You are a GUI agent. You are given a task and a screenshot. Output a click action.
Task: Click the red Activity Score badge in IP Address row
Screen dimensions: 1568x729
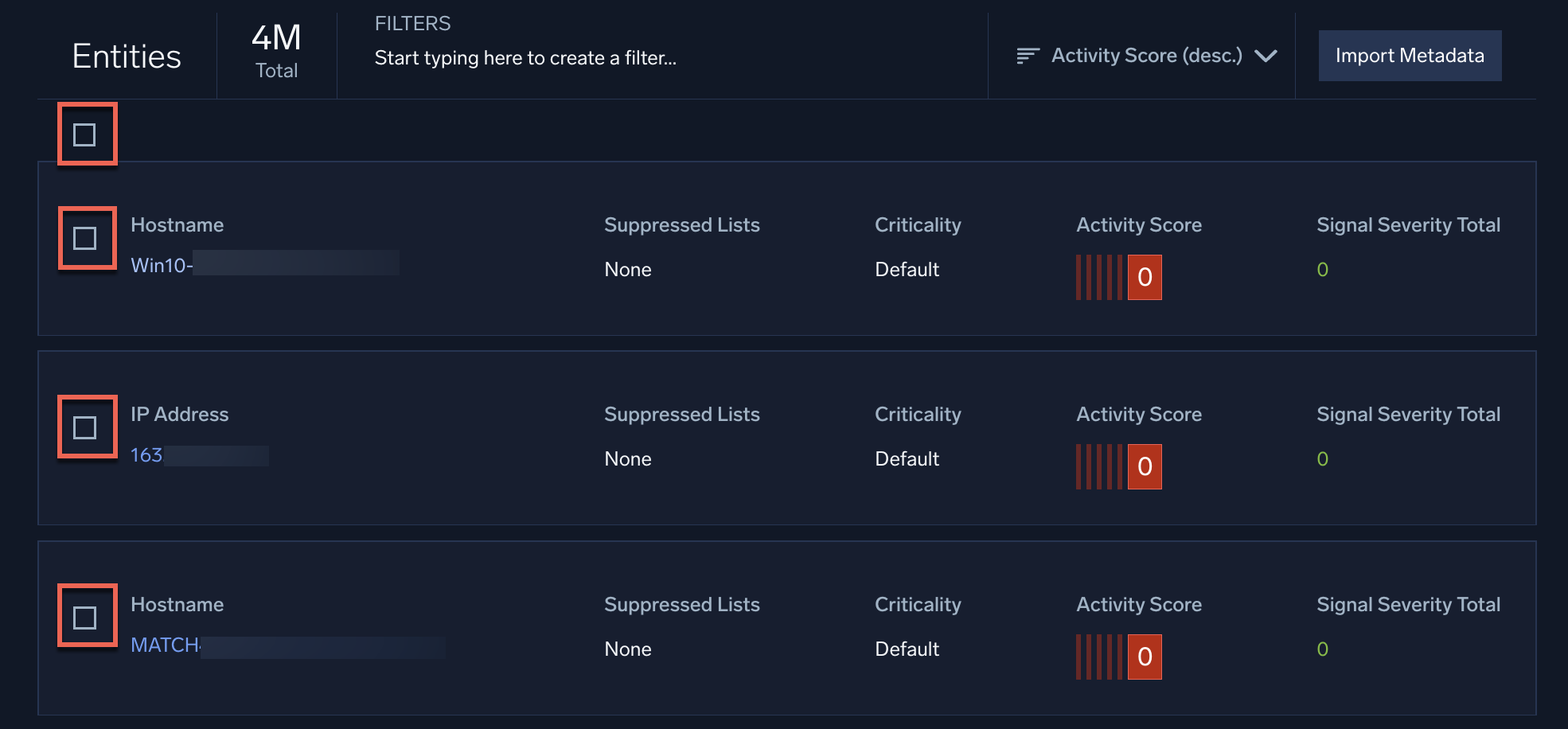(1144, 467)
